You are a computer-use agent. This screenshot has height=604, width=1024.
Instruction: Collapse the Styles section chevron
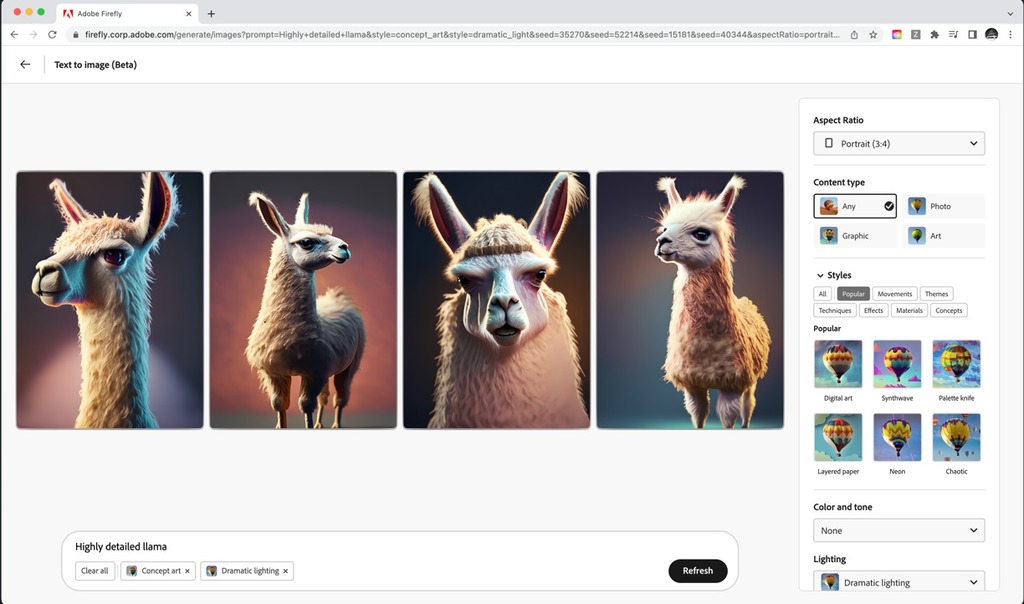(820, 276)
